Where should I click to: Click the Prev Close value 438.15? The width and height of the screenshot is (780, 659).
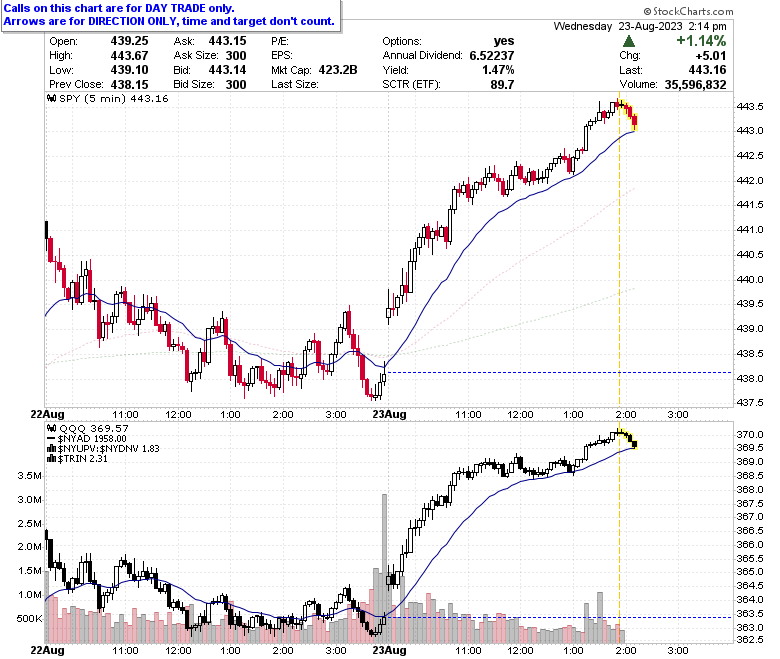click(129, 85)
